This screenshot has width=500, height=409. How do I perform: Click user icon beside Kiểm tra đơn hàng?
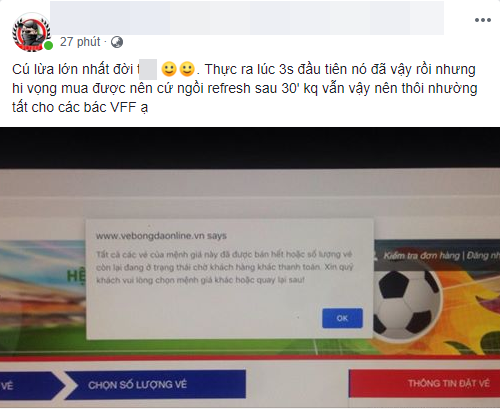(x=376, y=256)
